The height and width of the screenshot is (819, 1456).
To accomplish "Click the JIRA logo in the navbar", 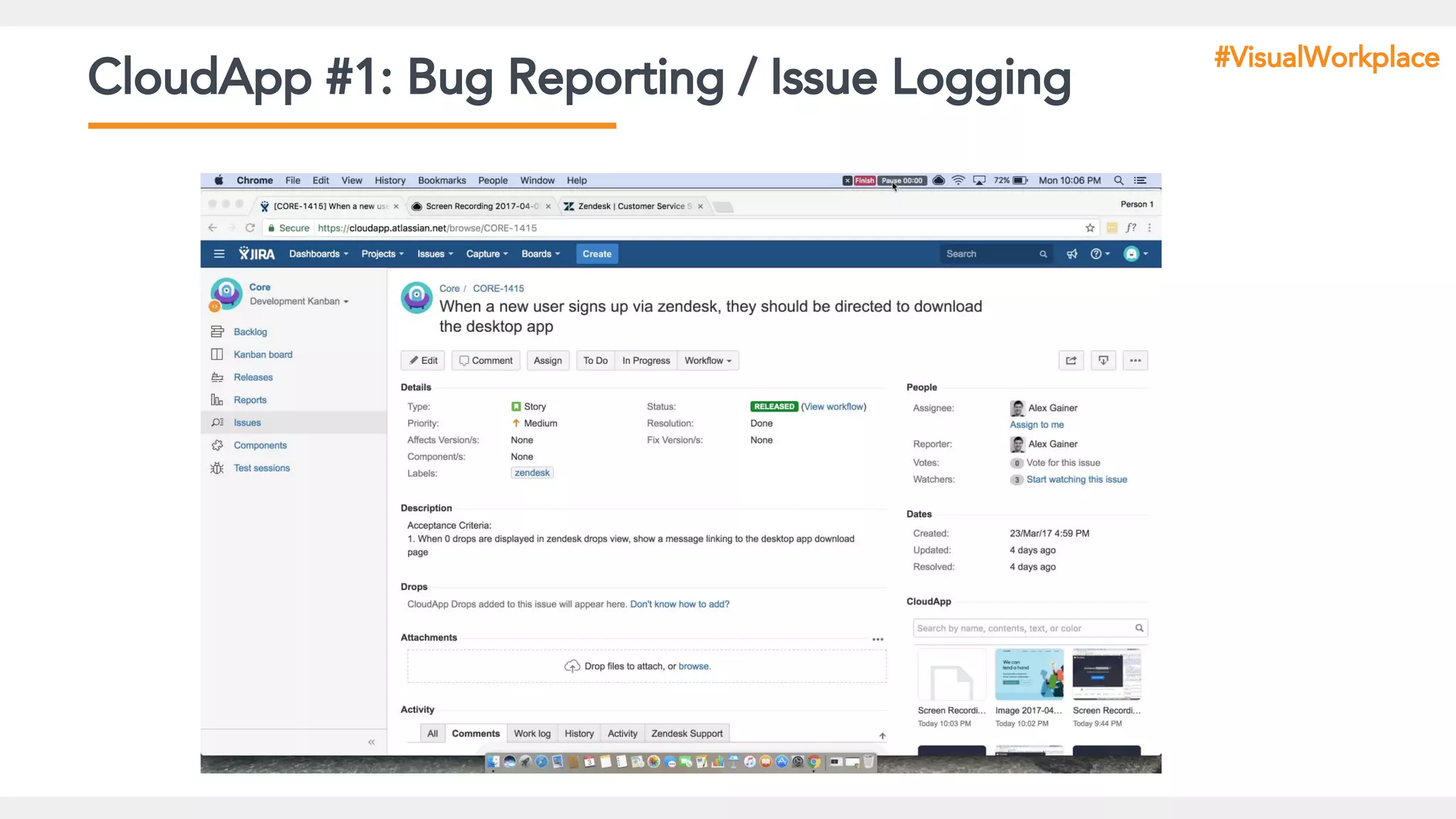I will point(257,254).
